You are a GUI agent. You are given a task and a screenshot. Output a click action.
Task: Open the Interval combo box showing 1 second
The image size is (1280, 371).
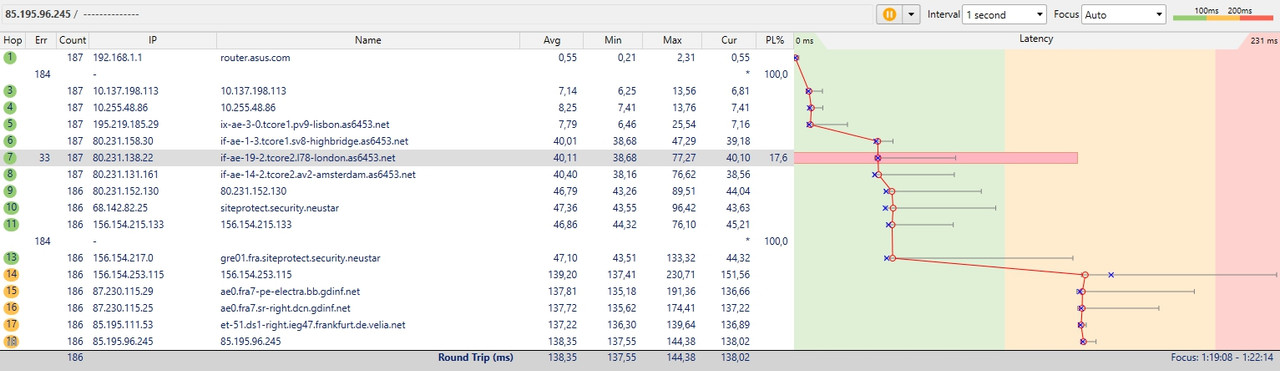[x=1003, y=15]
